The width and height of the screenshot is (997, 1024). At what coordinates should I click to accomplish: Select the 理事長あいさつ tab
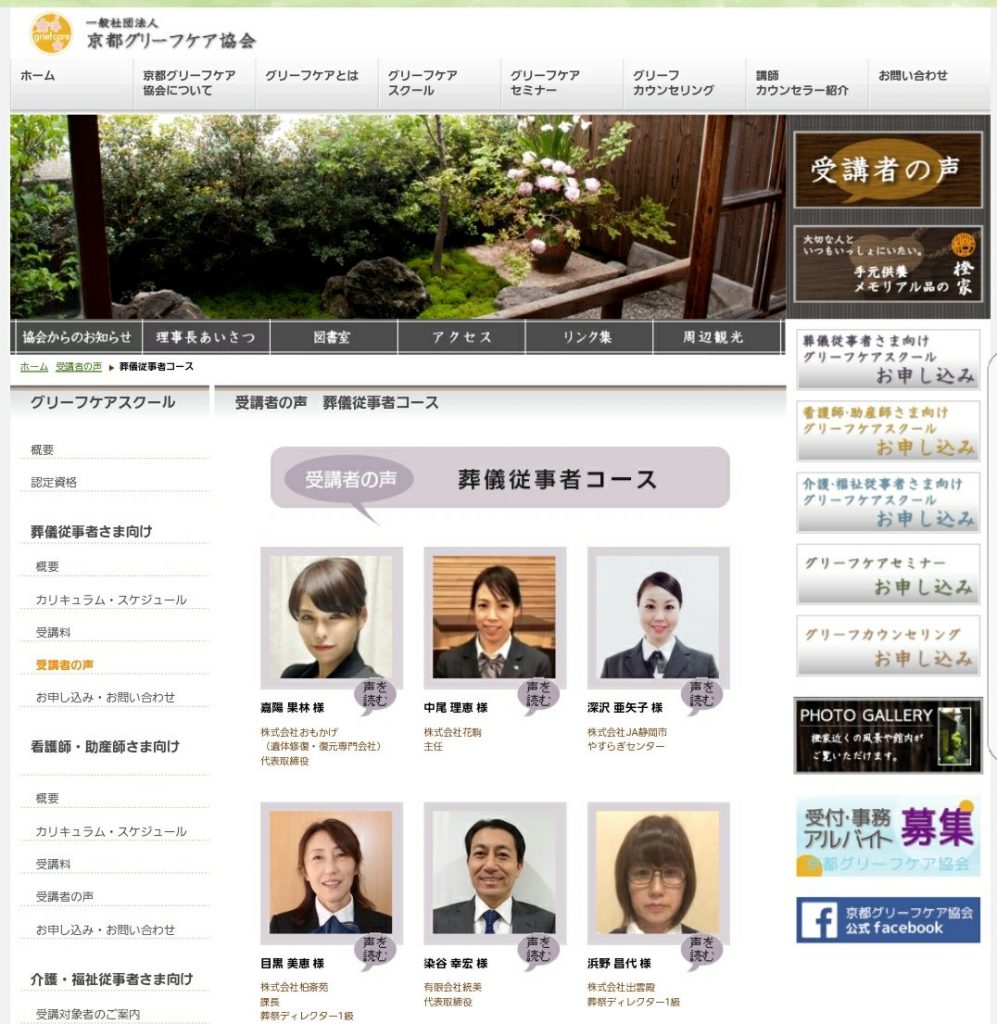coord(205,338)
